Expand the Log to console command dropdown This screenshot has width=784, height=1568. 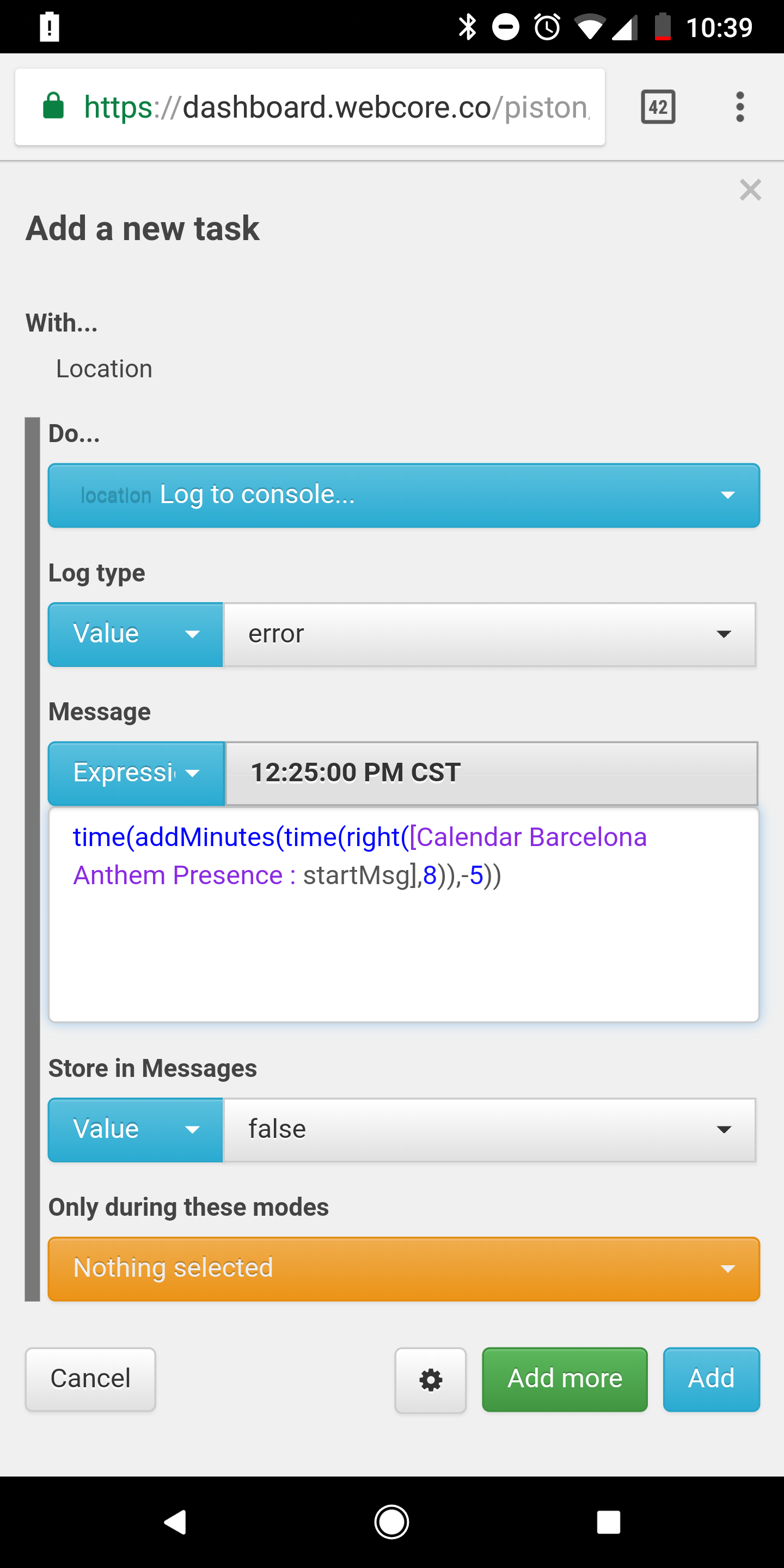click(x=403, y=495)
